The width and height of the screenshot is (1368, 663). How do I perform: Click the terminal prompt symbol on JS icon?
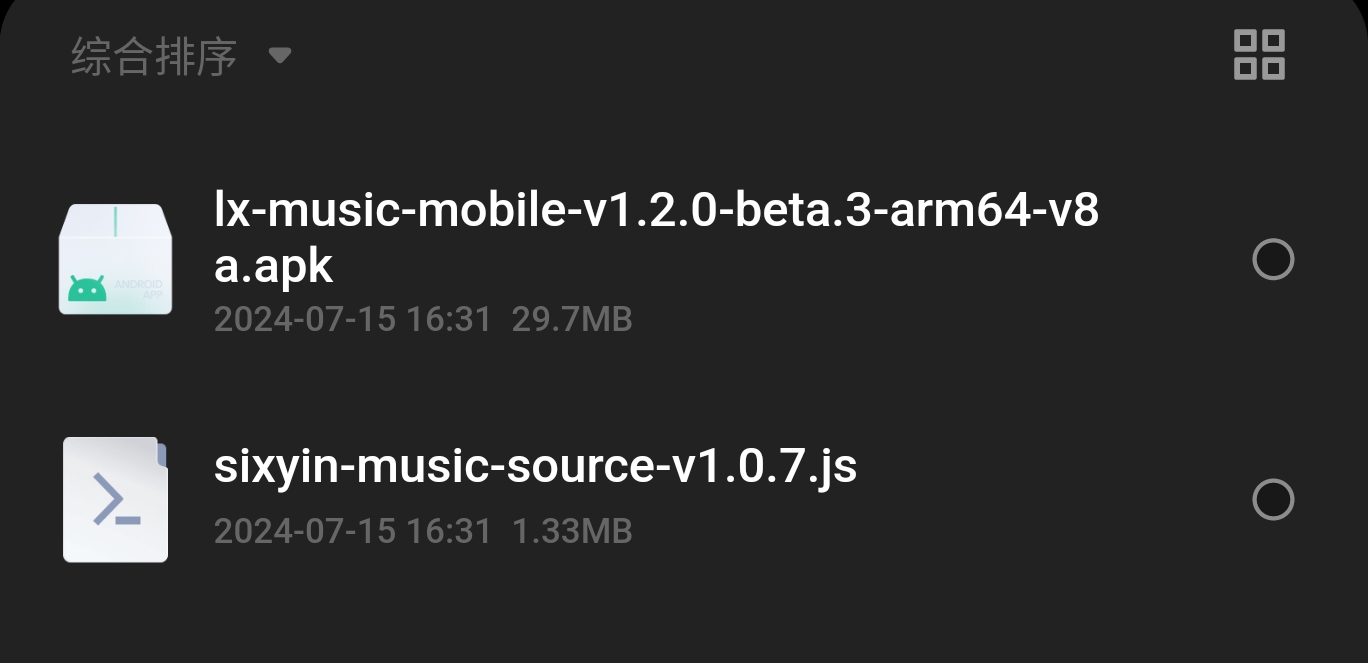click(115, 500)
